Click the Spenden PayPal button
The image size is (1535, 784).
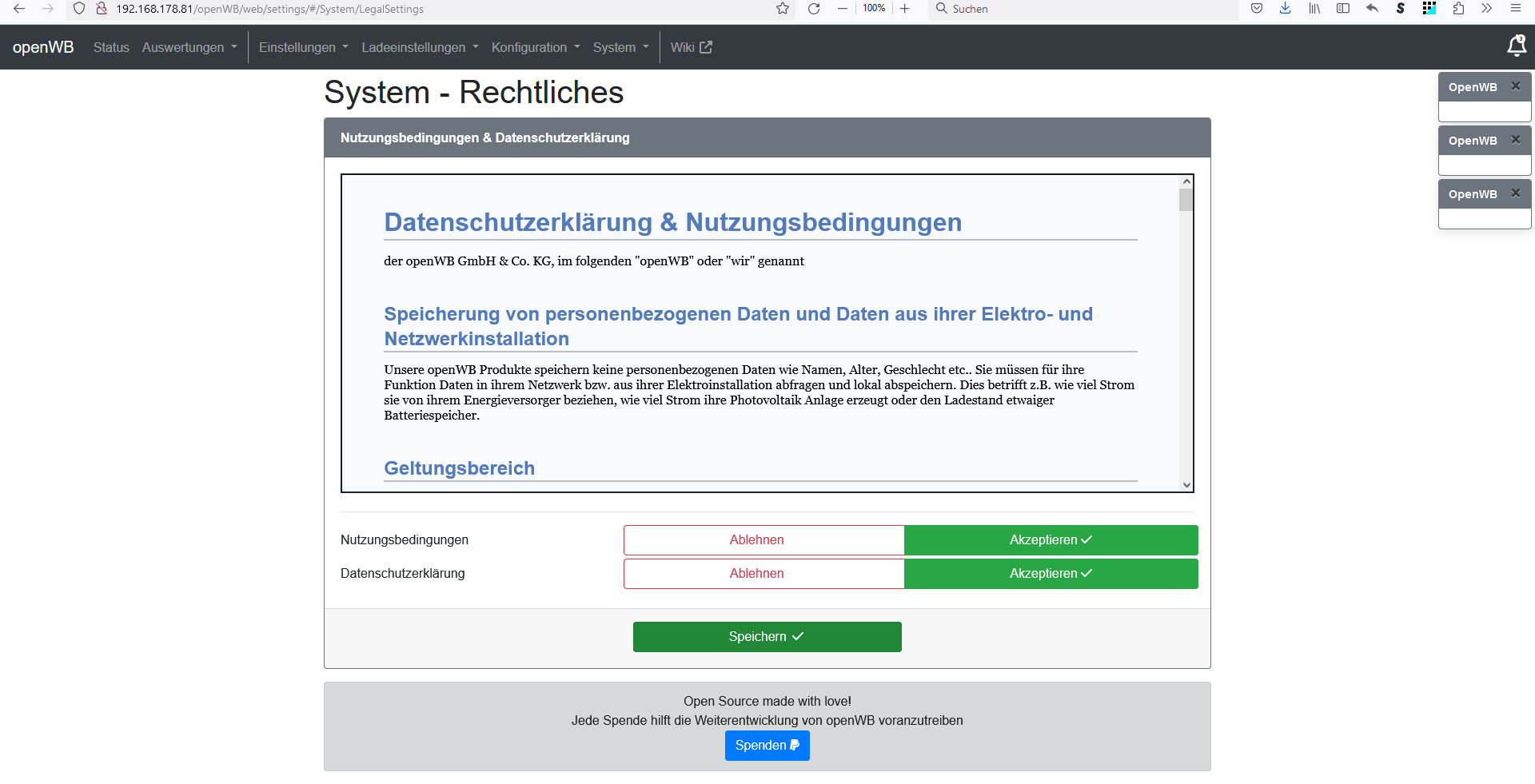pos(767,746)
